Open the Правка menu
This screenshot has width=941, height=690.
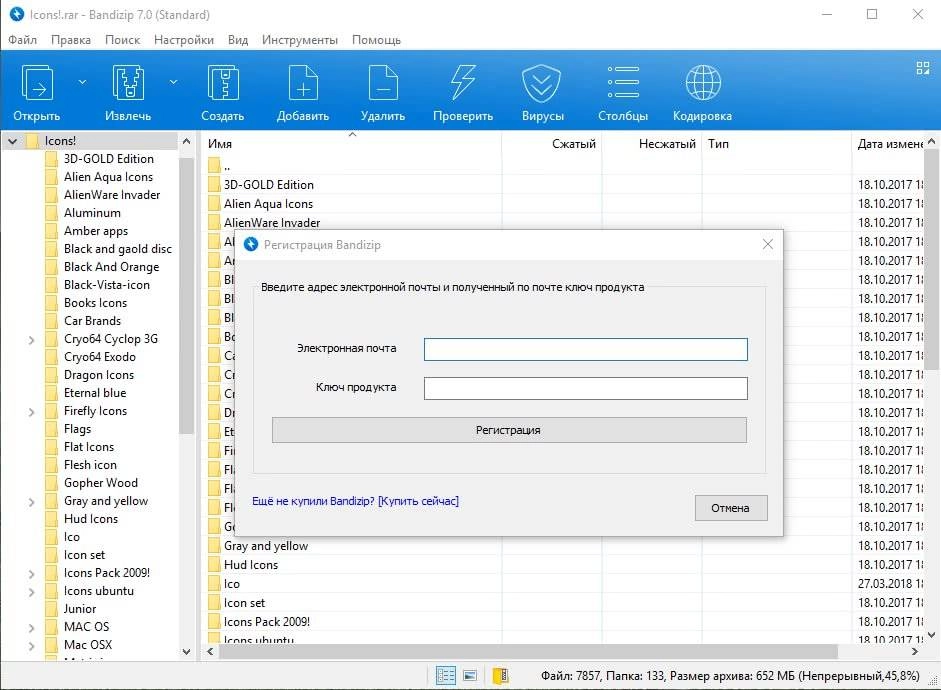[71, 40]
